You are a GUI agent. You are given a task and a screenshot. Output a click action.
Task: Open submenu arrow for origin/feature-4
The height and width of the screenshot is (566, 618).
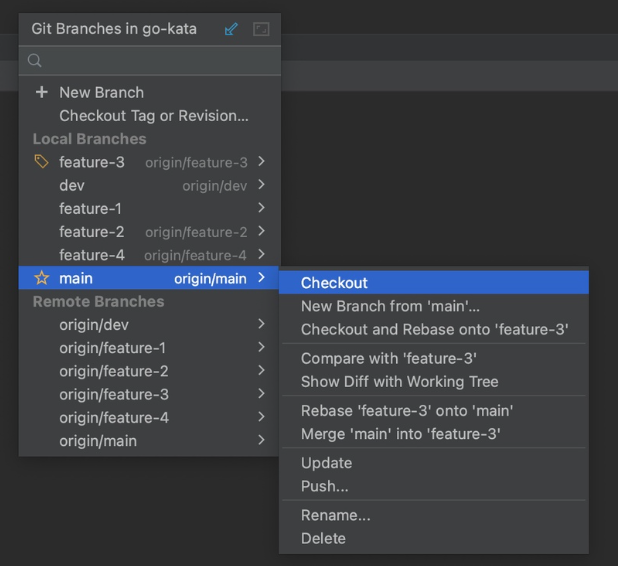pyautogui.click(x=261, y=417)
